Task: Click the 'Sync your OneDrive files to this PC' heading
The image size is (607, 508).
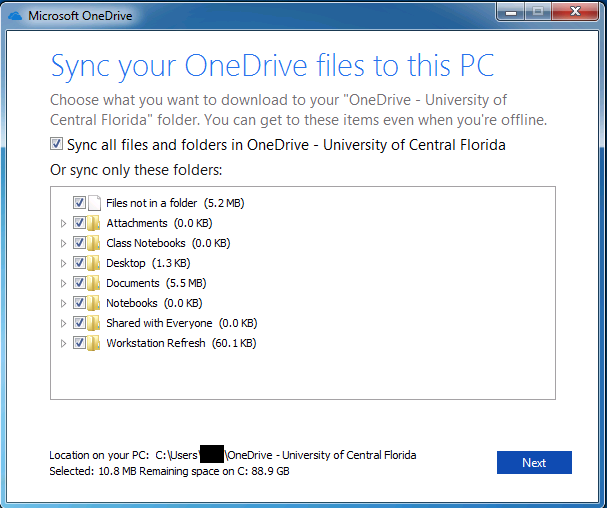Action: 273,66
